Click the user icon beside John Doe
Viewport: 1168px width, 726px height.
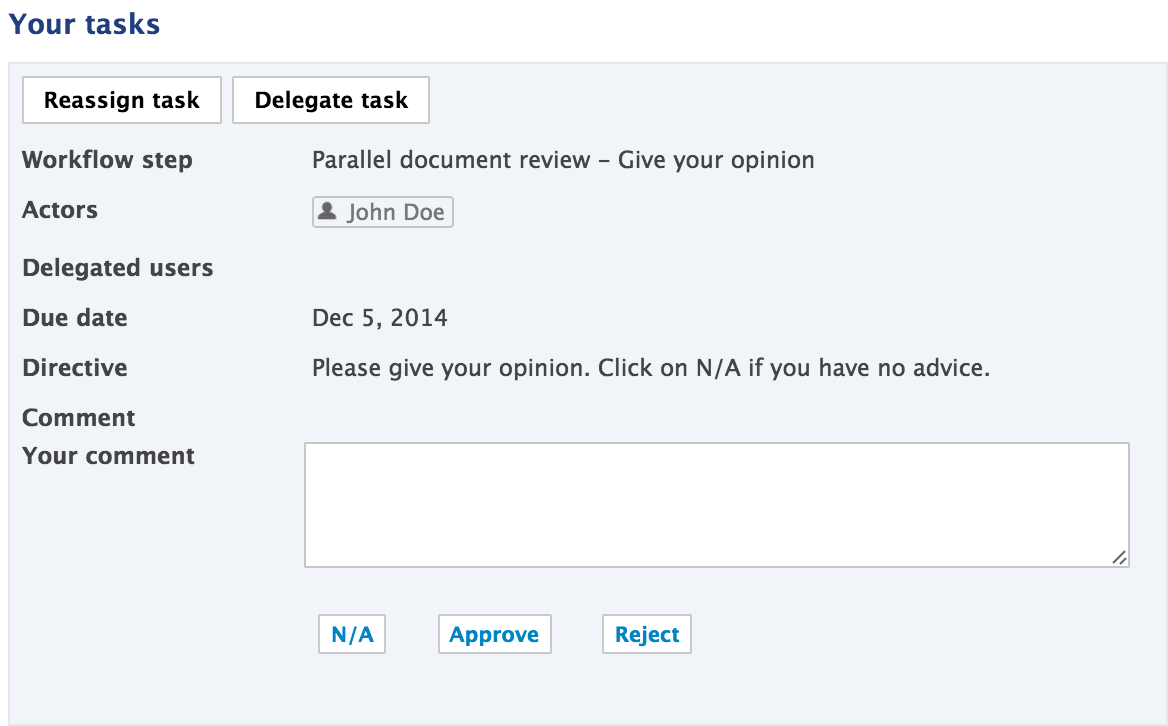point(327,211)
